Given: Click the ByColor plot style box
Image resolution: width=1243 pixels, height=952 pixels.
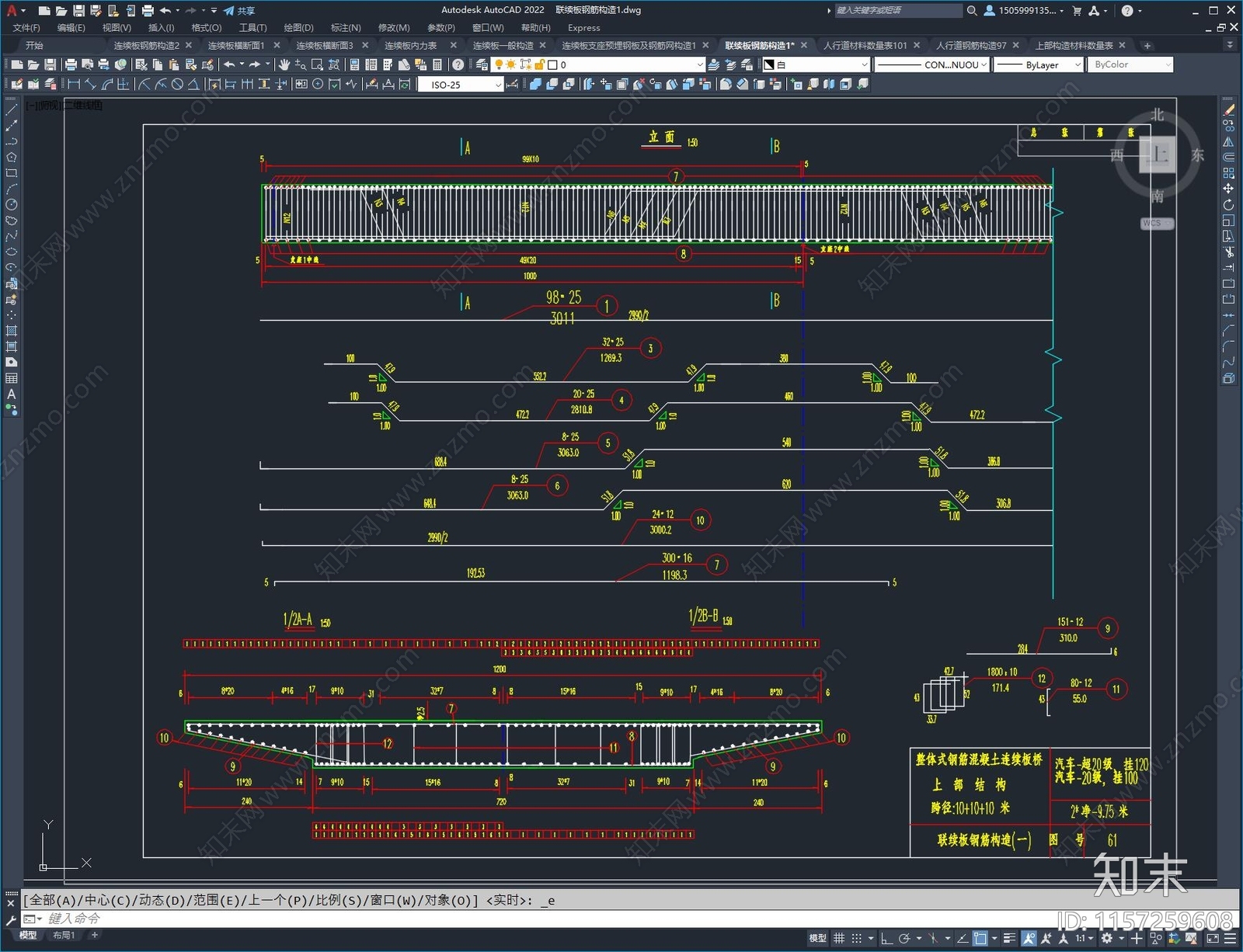Looking at the screenshot, I should [1130, 64].
